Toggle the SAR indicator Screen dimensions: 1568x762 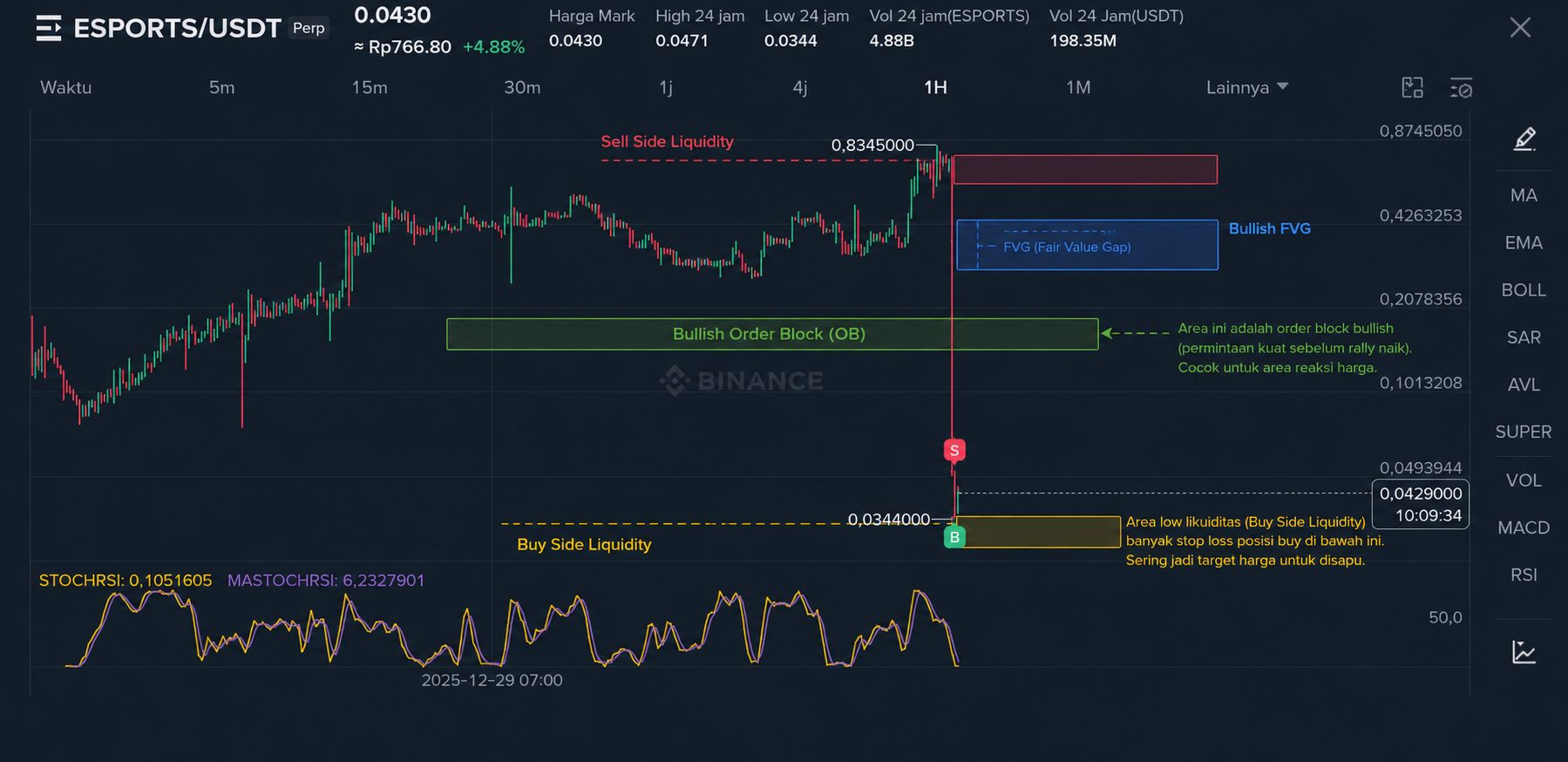1524,337
